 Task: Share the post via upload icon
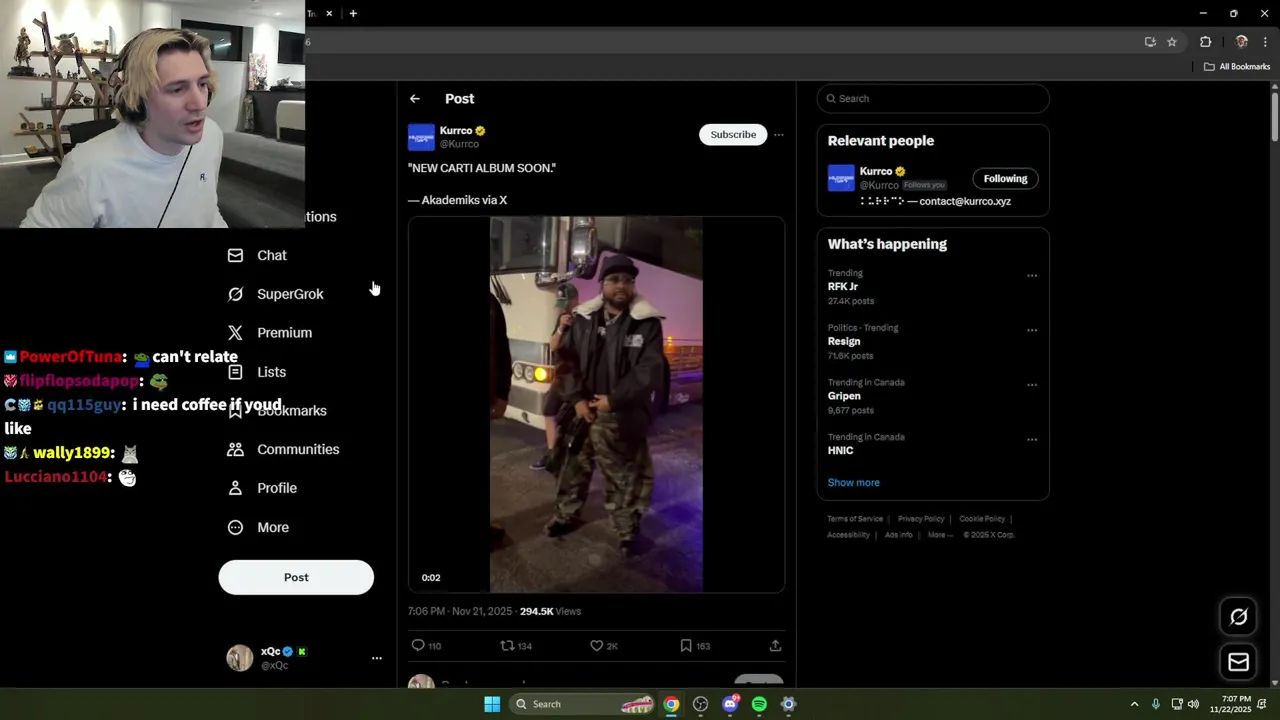point(775,646)
